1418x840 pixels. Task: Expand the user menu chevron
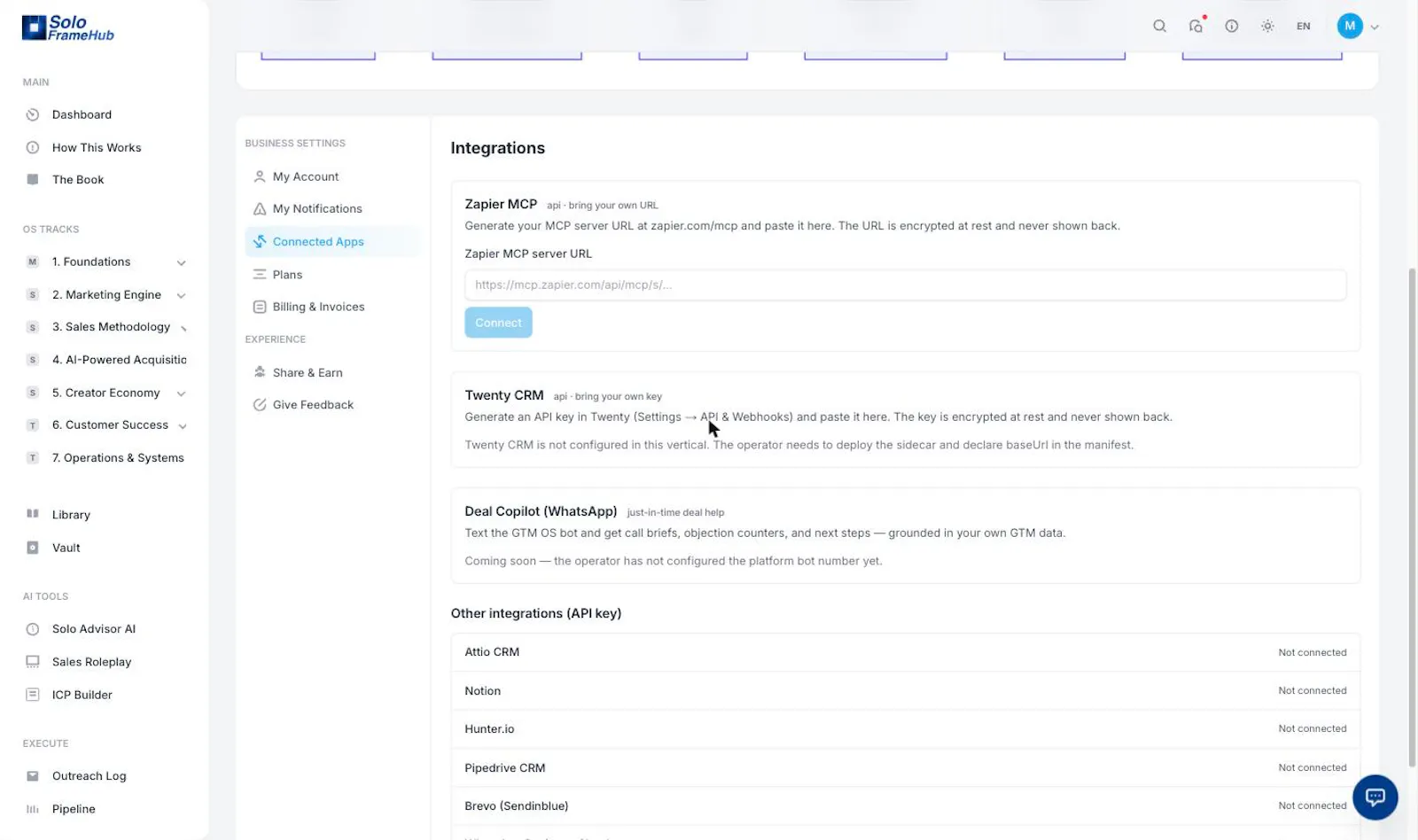(1375, 27)
